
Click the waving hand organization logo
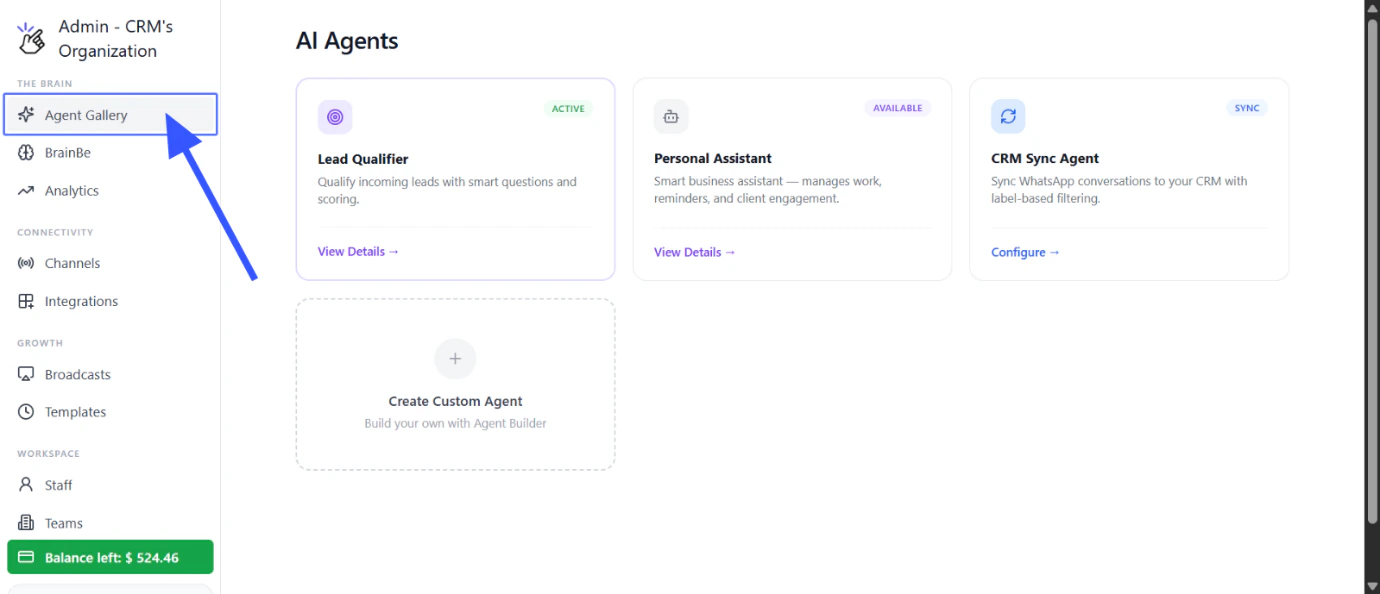coord(32,39)
